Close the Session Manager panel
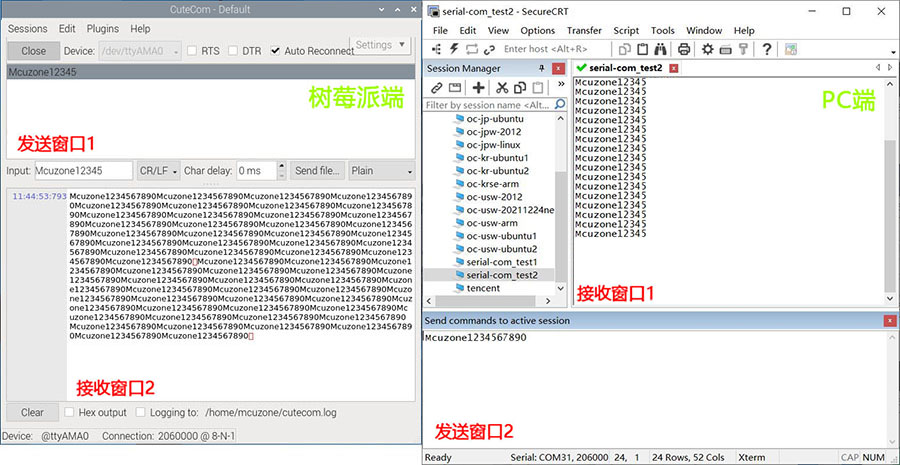Image resolution: width=900 pixels, height=465 pixels. coord(558,68)
